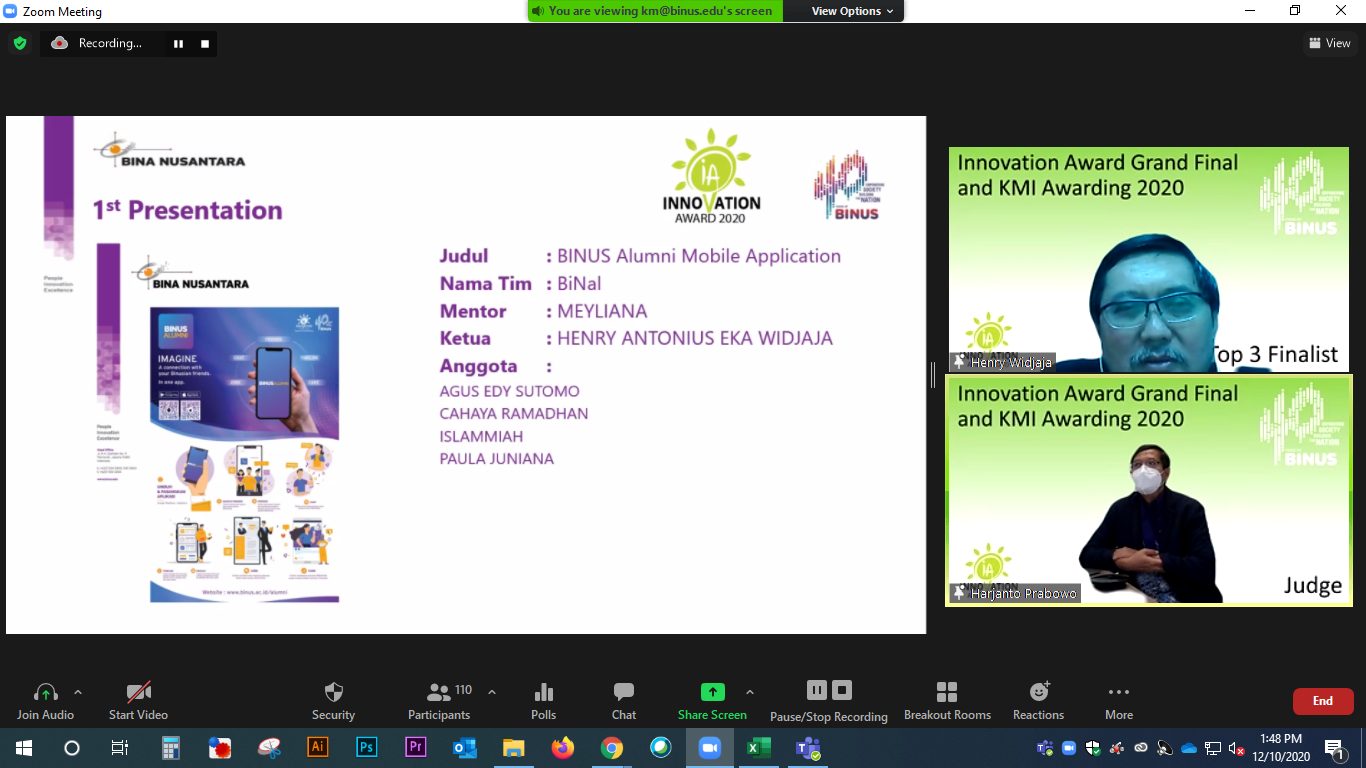Expand the audio options arrow beside Join Audio
The height and width of the screenshot is (768, 1366).
click(x=78, y=692)
